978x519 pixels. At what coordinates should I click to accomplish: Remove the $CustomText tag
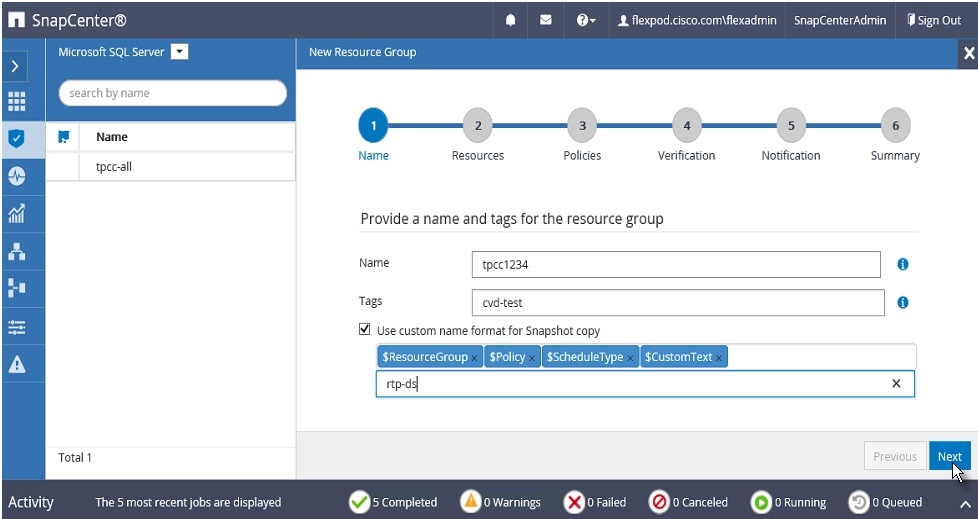(x=719, y=358)
